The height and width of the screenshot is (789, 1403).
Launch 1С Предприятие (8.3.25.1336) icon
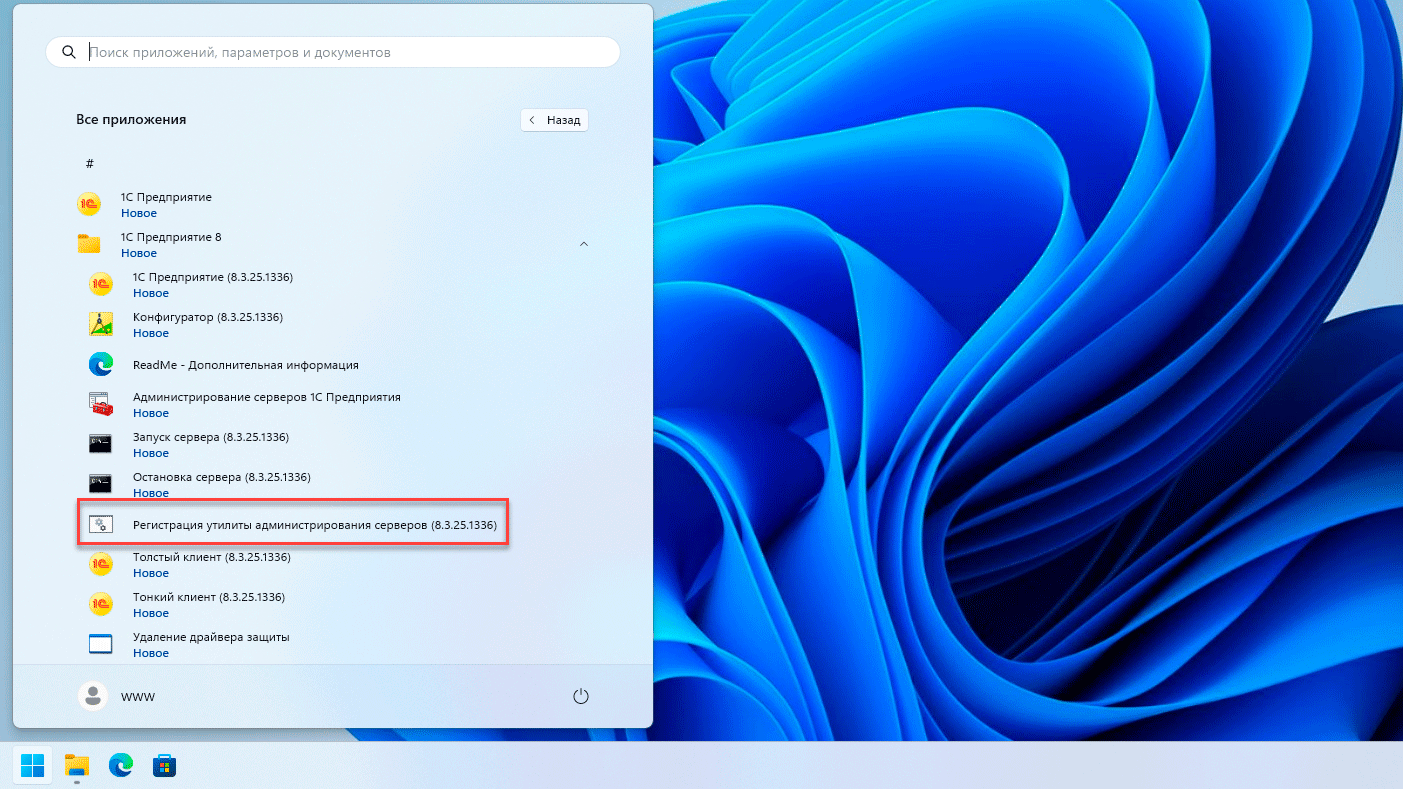[x=101, y=284]
